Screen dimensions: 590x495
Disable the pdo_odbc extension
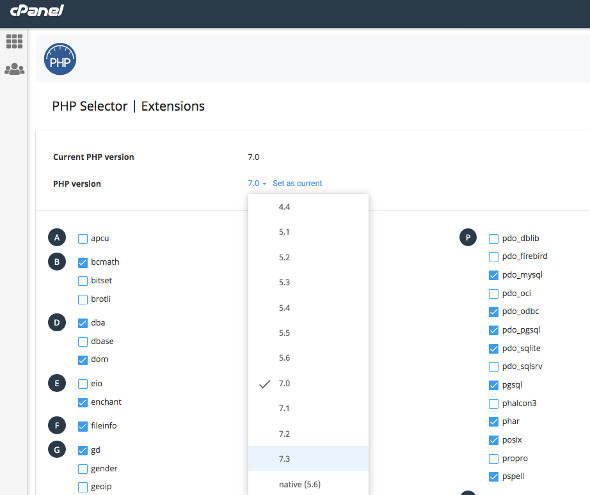(x=494, y=312)
